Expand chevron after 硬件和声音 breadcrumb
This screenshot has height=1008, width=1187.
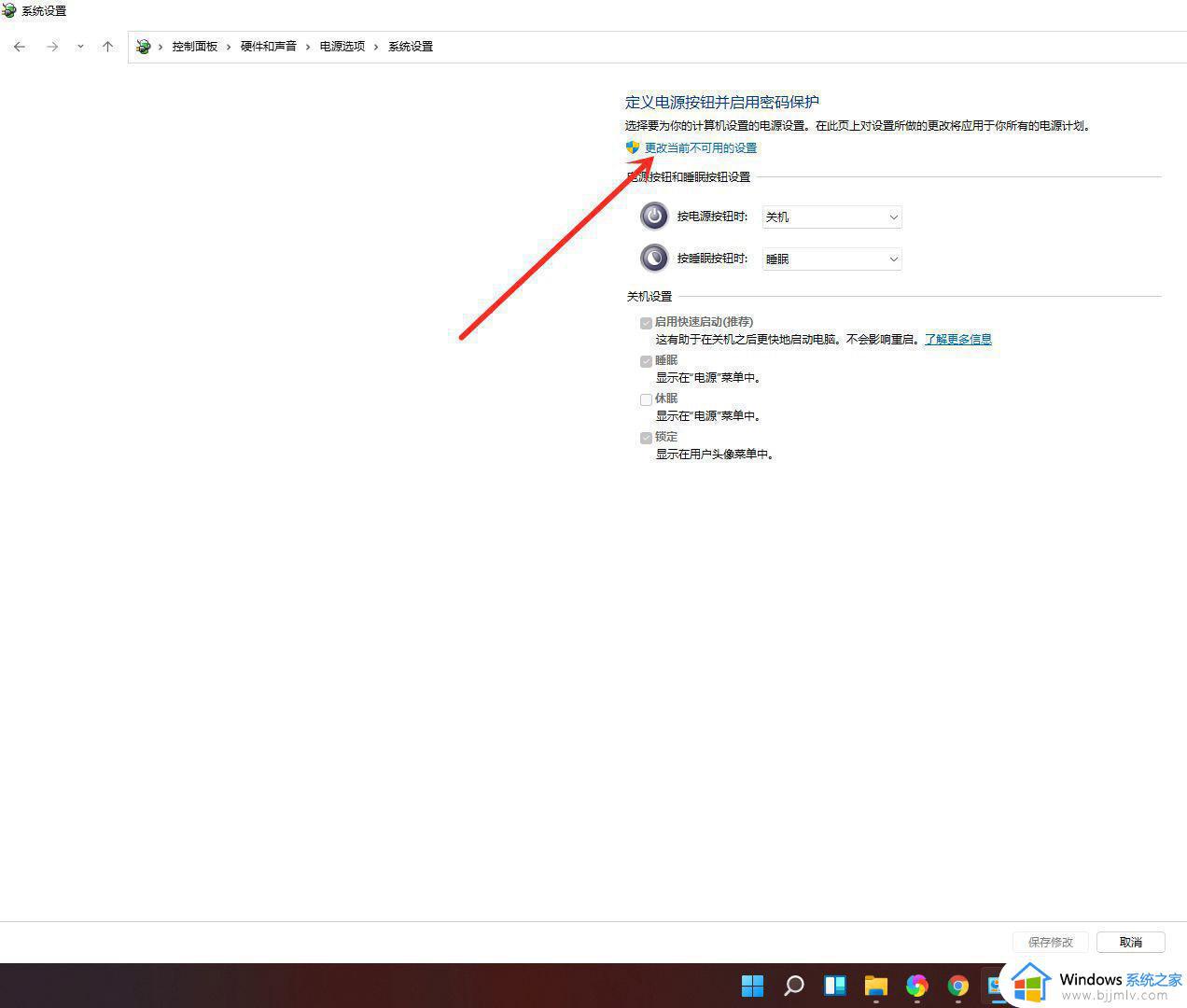click(x=308, y=47)
